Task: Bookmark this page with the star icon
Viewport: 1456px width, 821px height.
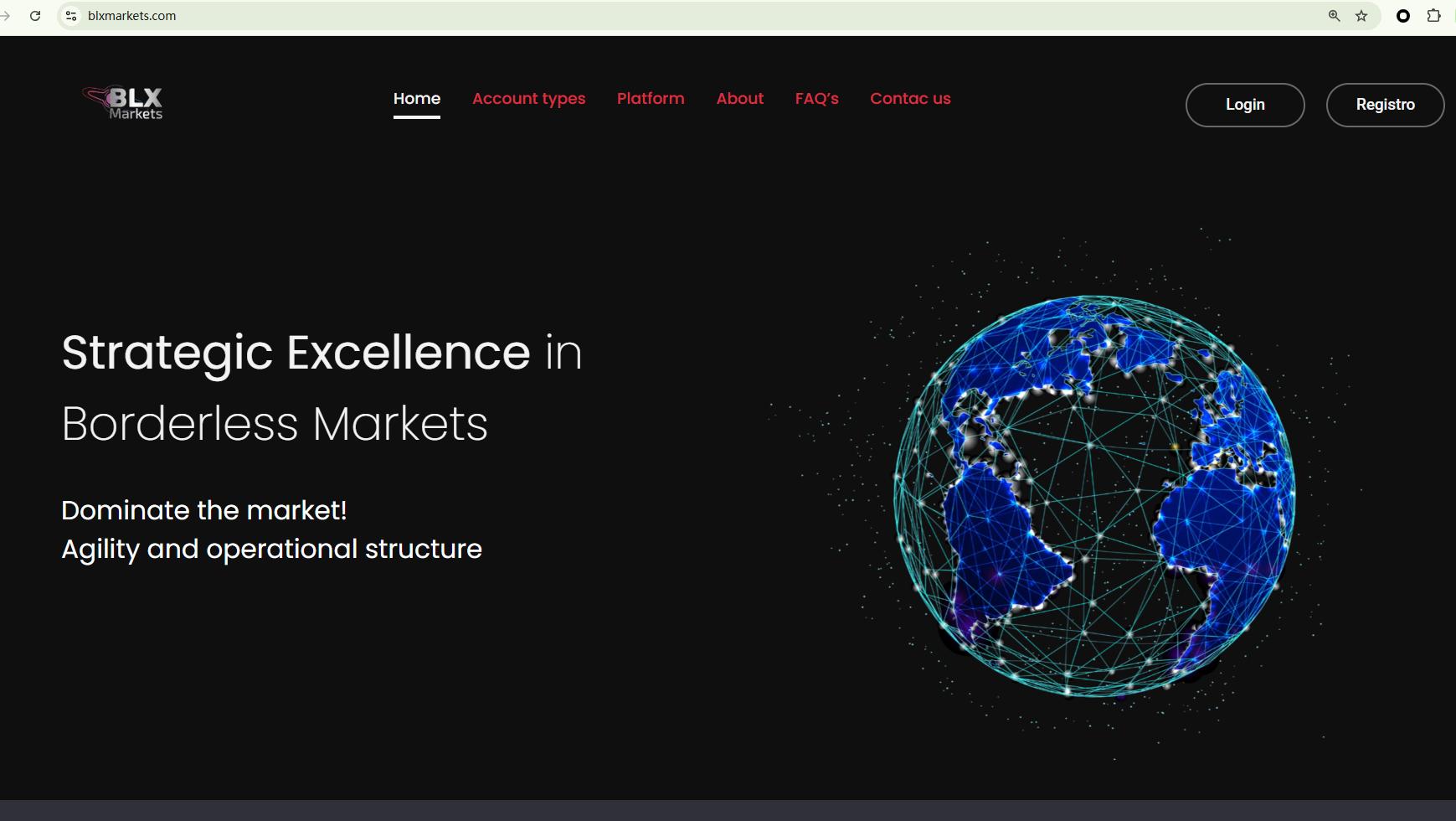Action: pyautogui.click(x=1361, y=16)
